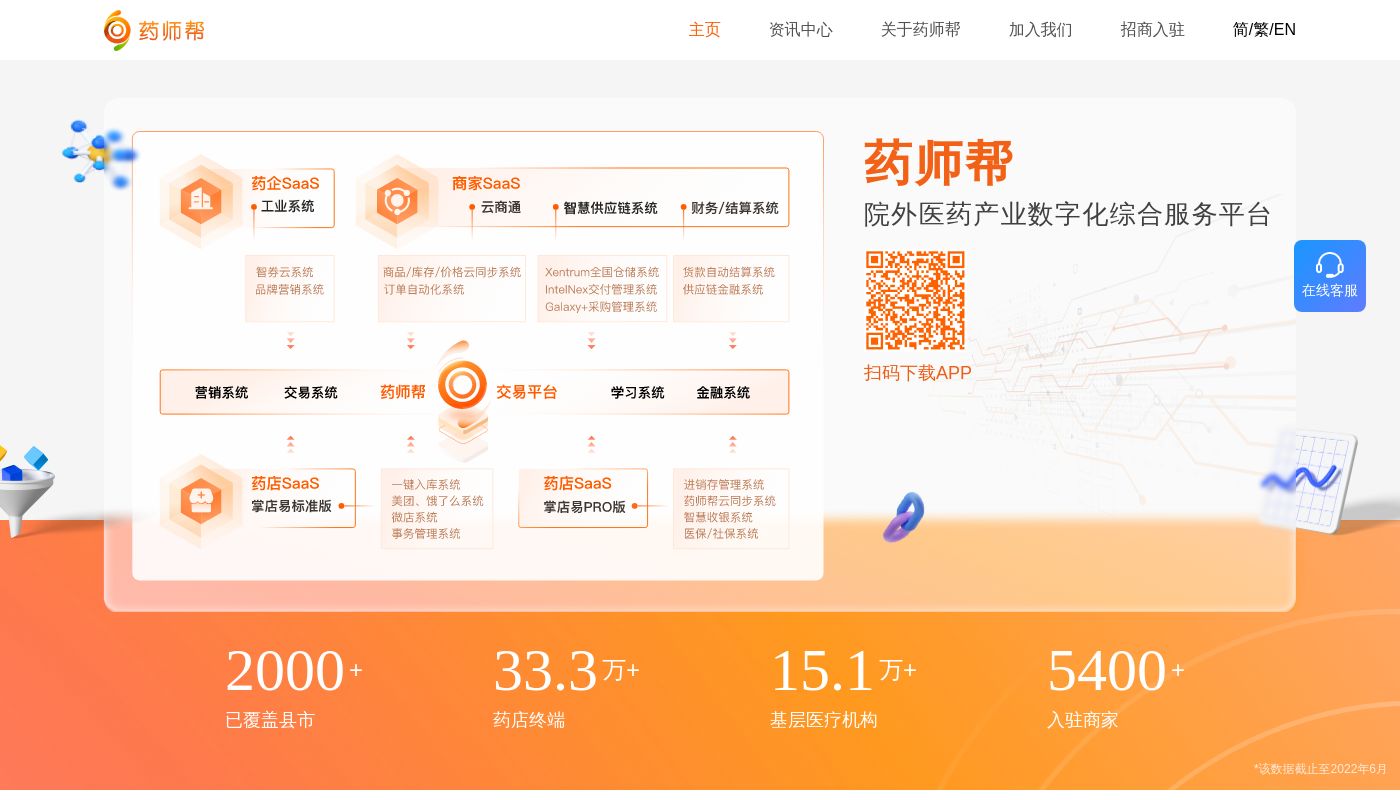Click 一键入库系统 text
1400x800 pixels.
pos(426,484)
